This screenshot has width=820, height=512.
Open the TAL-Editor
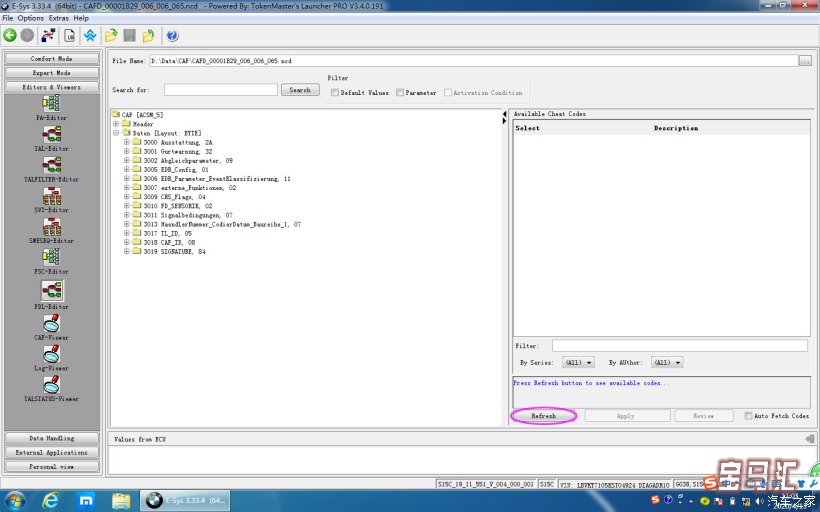[x=51, y=139]
